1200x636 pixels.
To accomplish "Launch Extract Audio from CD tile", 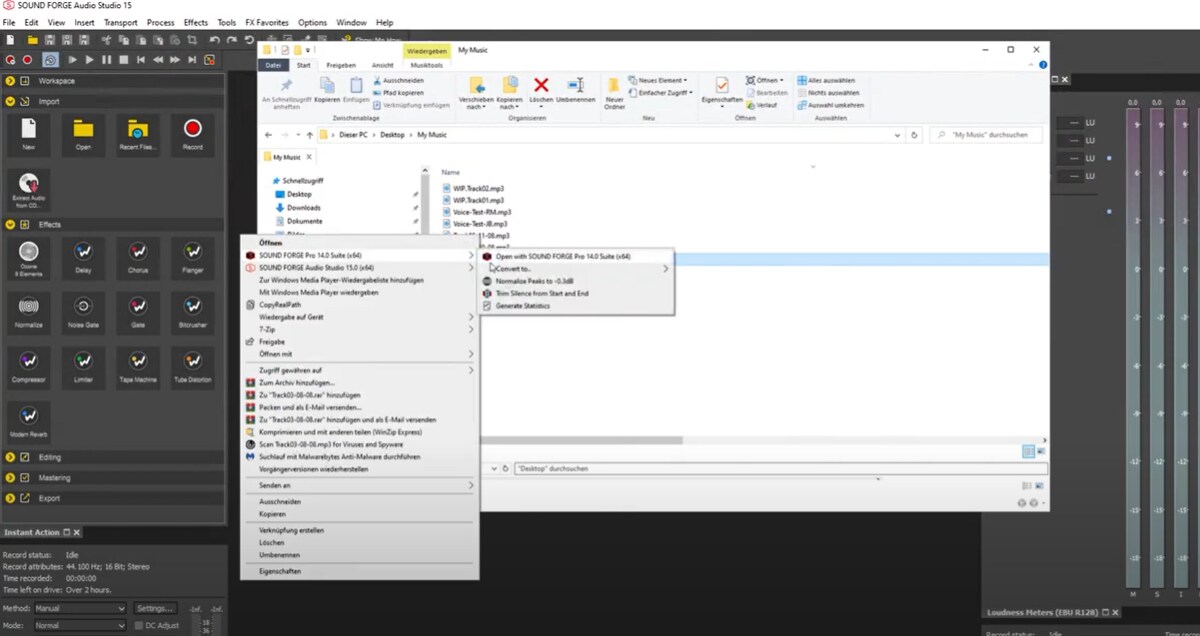I will click(x=29, y=188).
